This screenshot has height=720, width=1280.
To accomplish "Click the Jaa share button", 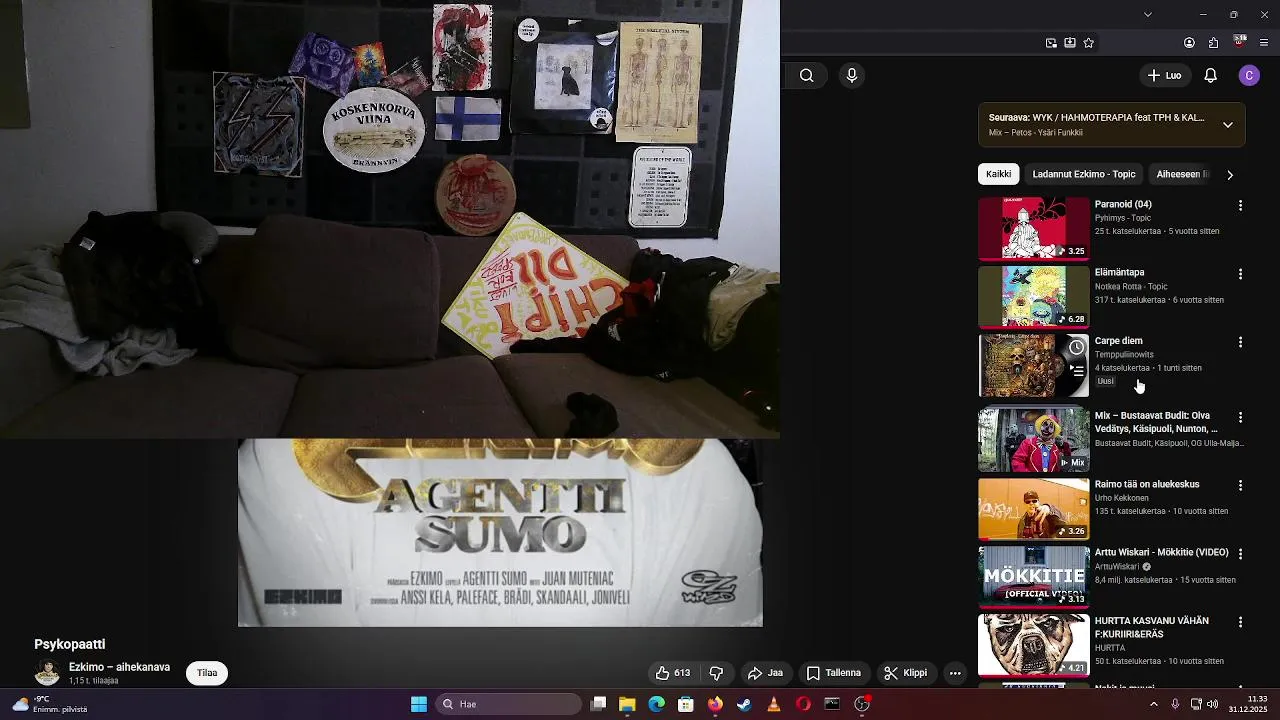I will click(765, 673).
